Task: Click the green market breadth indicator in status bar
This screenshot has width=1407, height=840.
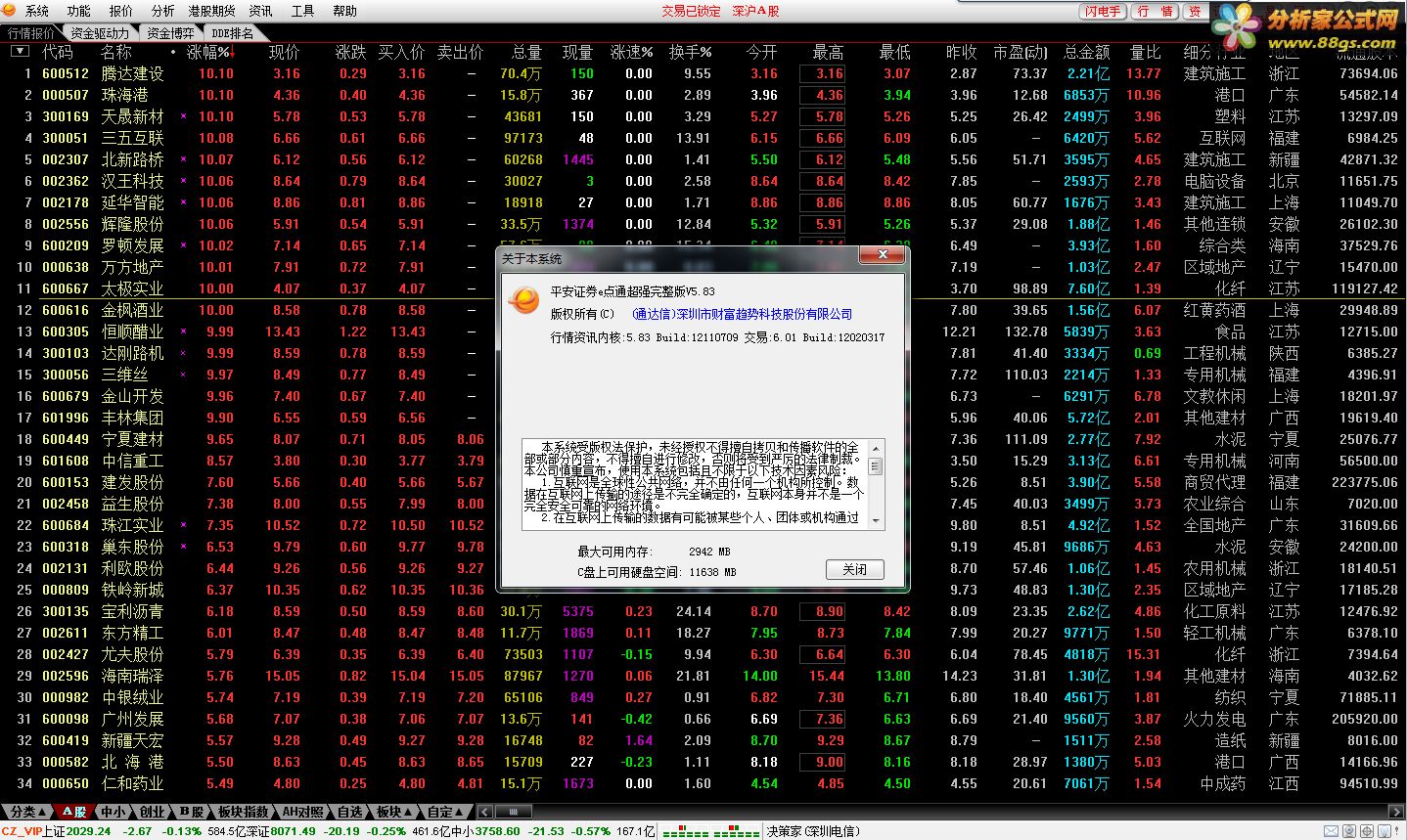Action: pyautogui.click(x=710, y=832)
